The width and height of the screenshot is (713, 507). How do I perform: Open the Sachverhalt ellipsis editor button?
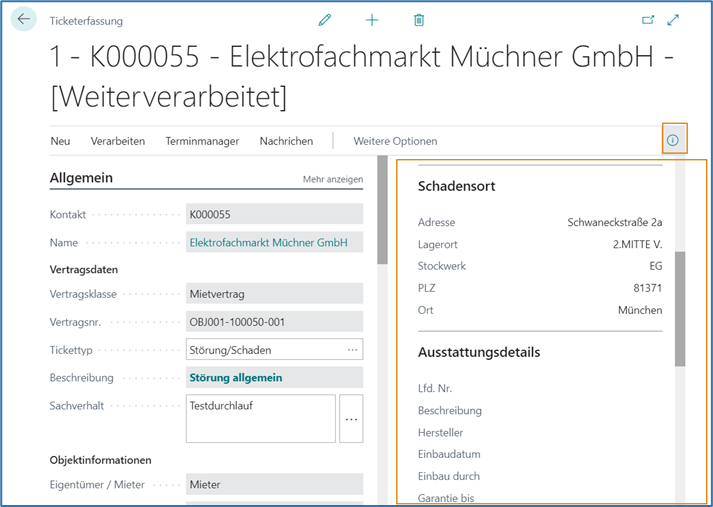351,419
